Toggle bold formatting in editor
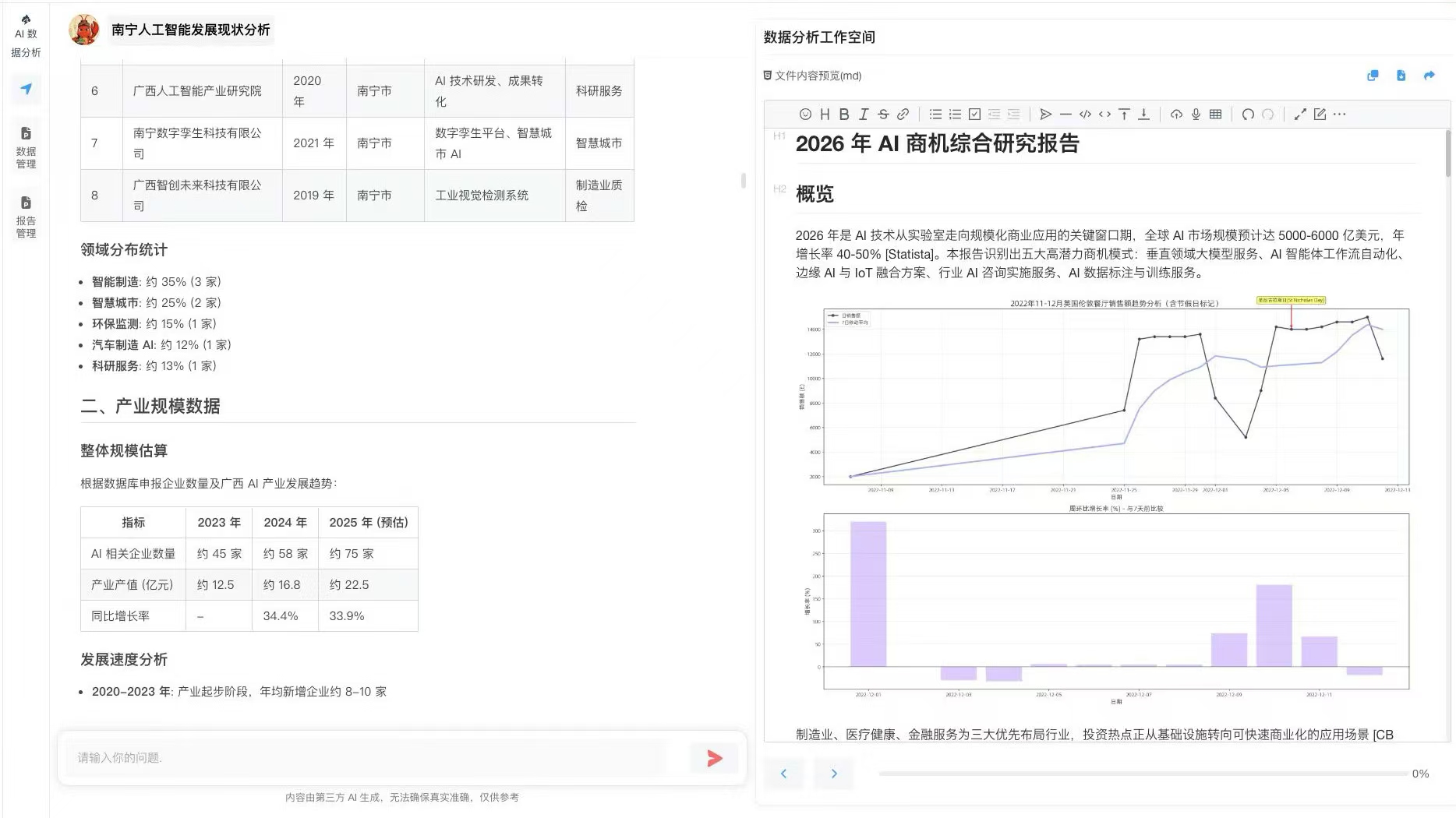 pyautogui.click(x=844, y=115)
